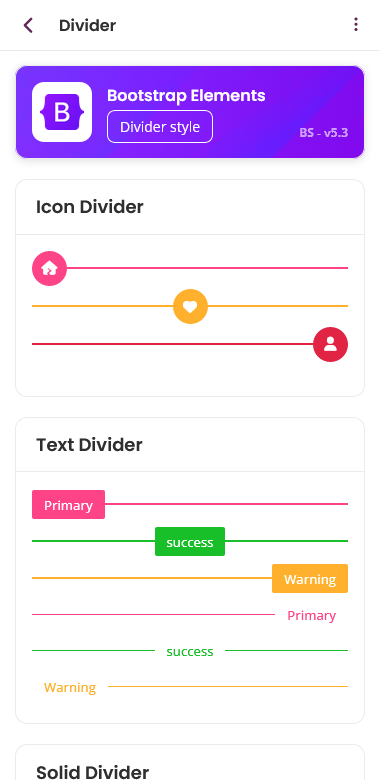Click the Divider style button
380x780 pixels.
160,127
